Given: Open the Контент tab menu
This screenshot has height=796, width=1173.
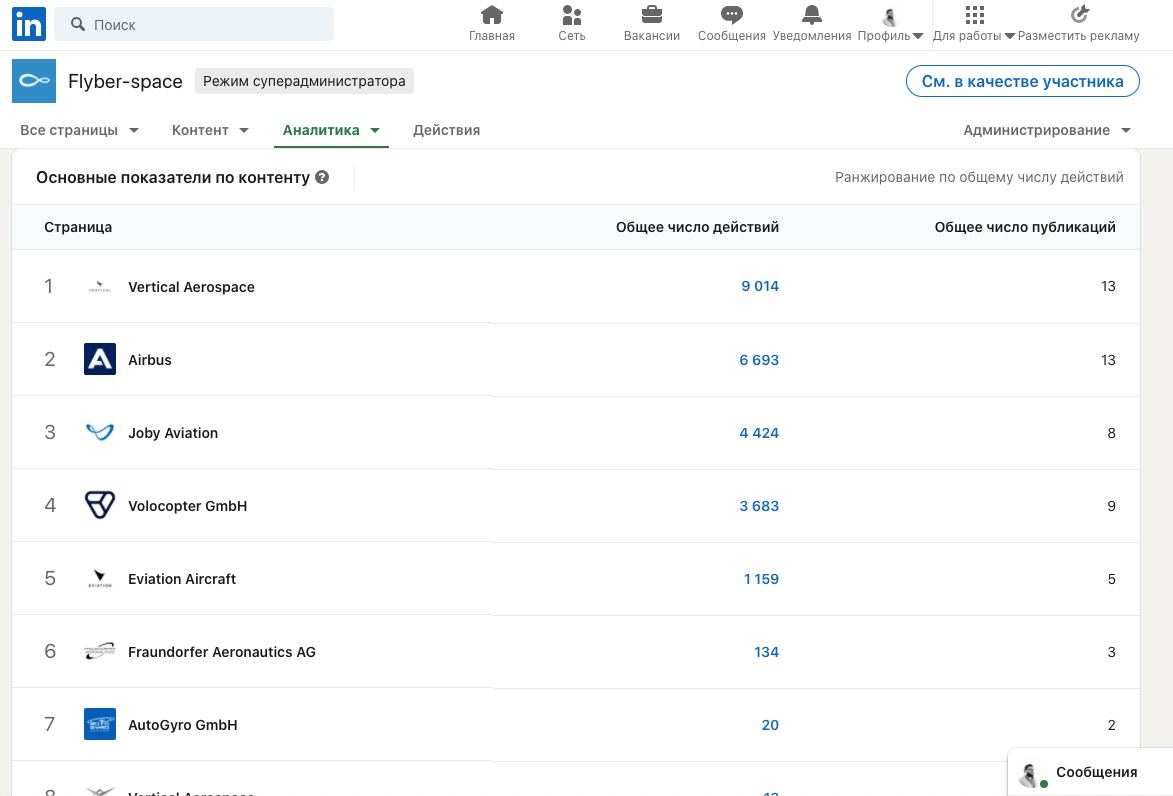Looking at the screenshot, I should coord(210,130).
